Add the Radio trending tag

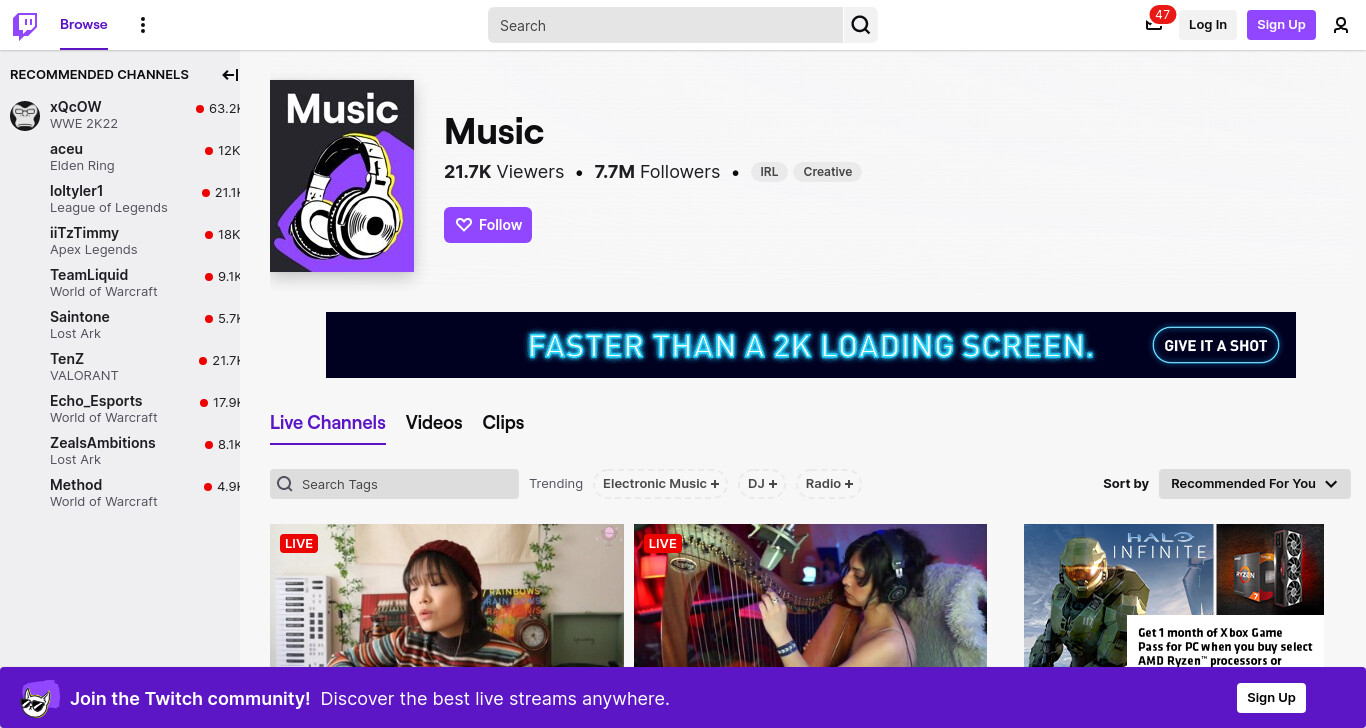pyautogui.click(x=829, y=484)
